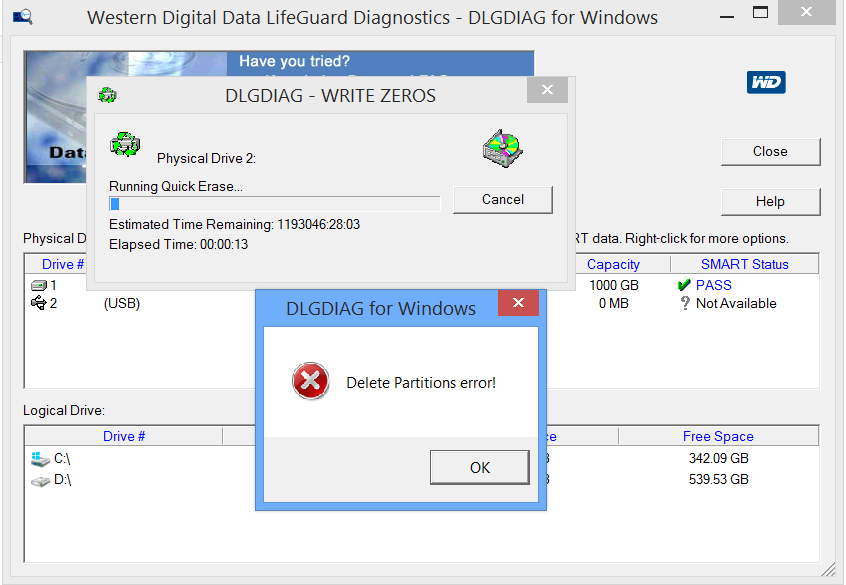846x585 pixels.
Task: Sort physical drives by Capacity column header
Action: pos(613,264)
